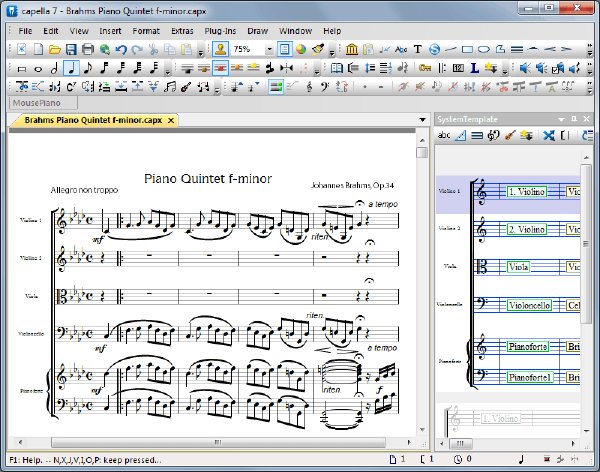Insert a text object with T icon

[x=417, y=49]
